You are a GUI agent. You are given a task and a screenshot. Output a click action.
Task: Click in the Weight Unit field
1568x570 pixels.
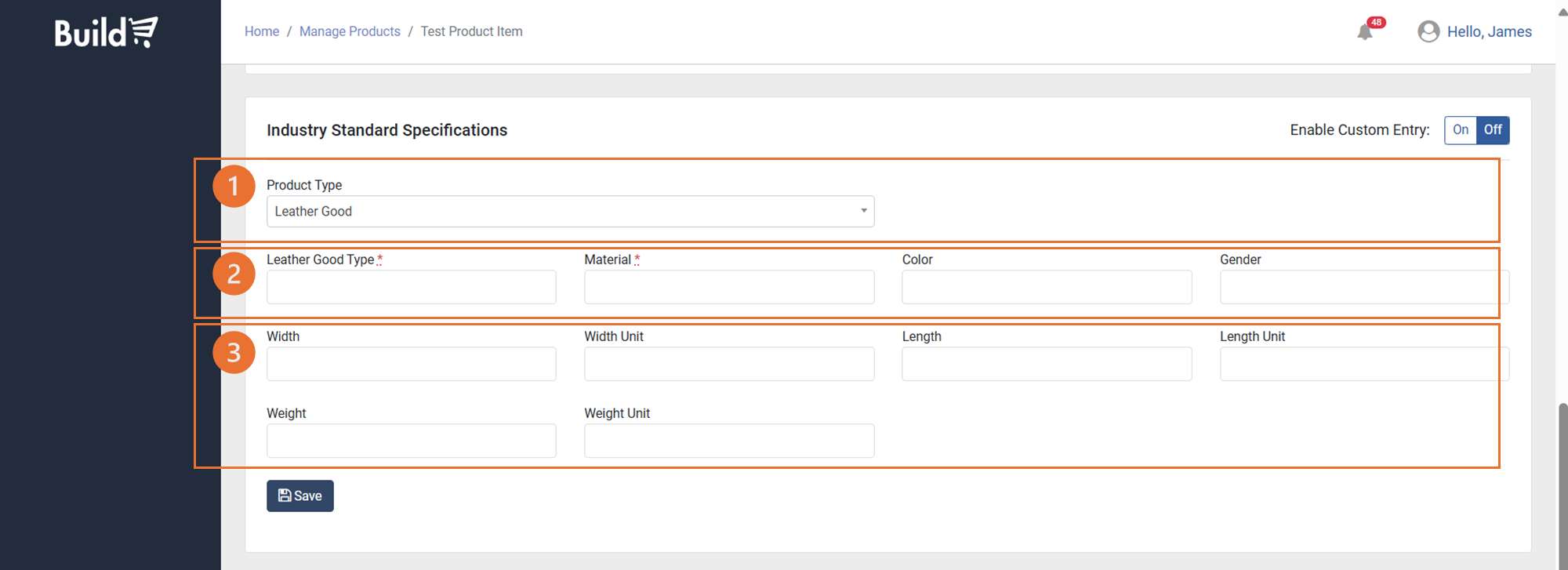tap(729, 441)
